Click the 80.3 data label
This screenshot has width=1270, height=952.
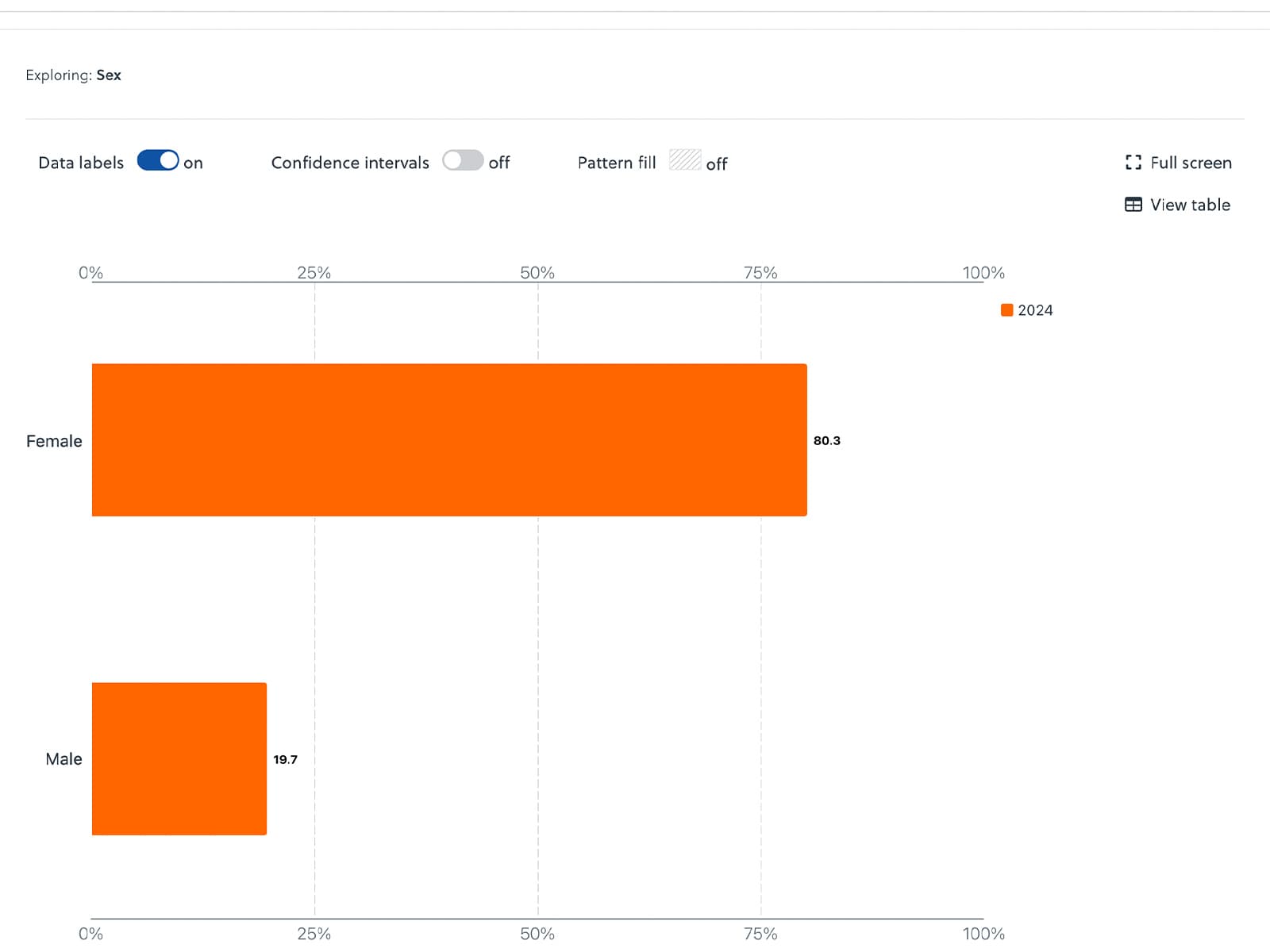(x=826, y=440)
